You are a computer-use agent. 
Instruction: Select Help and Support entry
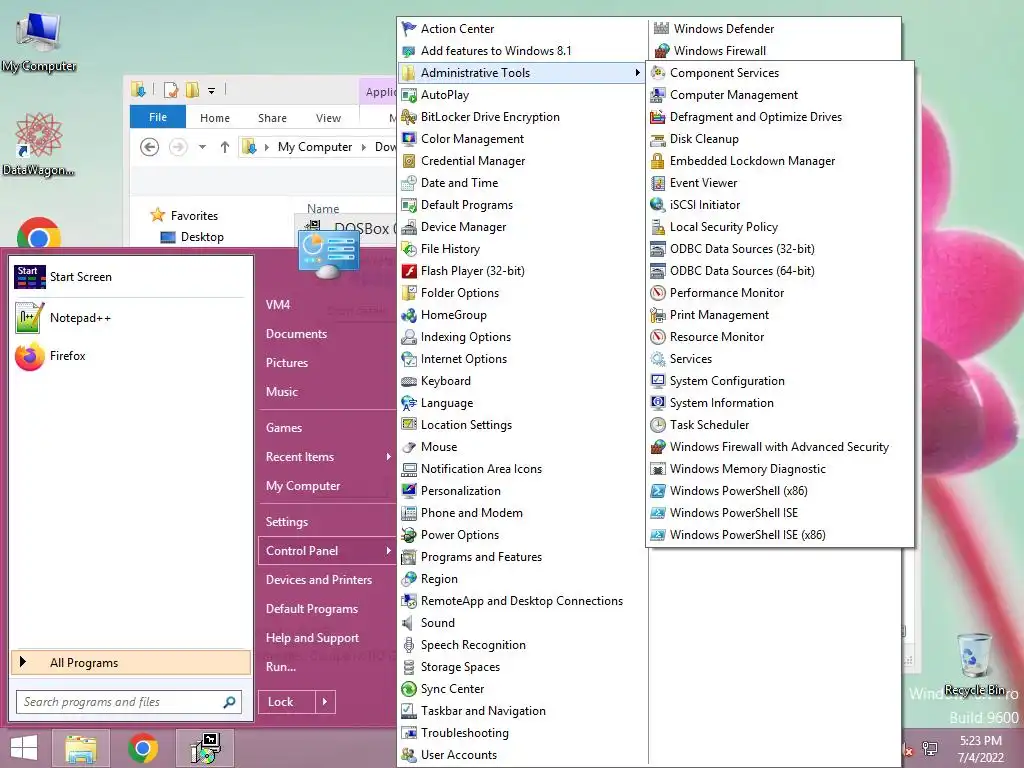[312, 638]
